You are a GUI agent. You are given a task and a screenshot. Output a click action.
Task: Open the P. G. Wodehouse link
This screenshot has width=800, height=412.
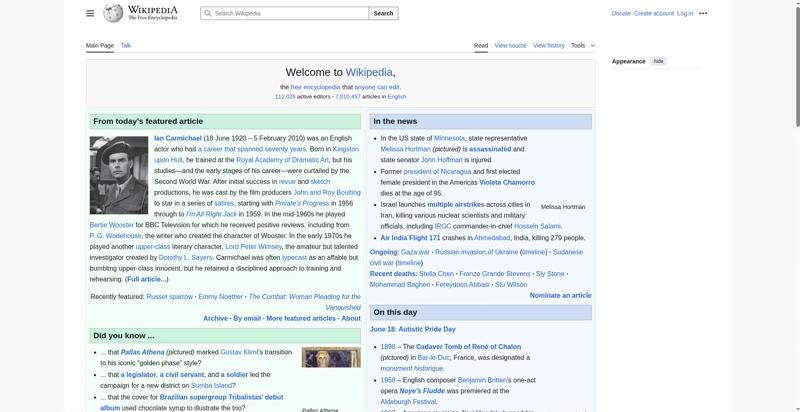(x=115, y=236)
